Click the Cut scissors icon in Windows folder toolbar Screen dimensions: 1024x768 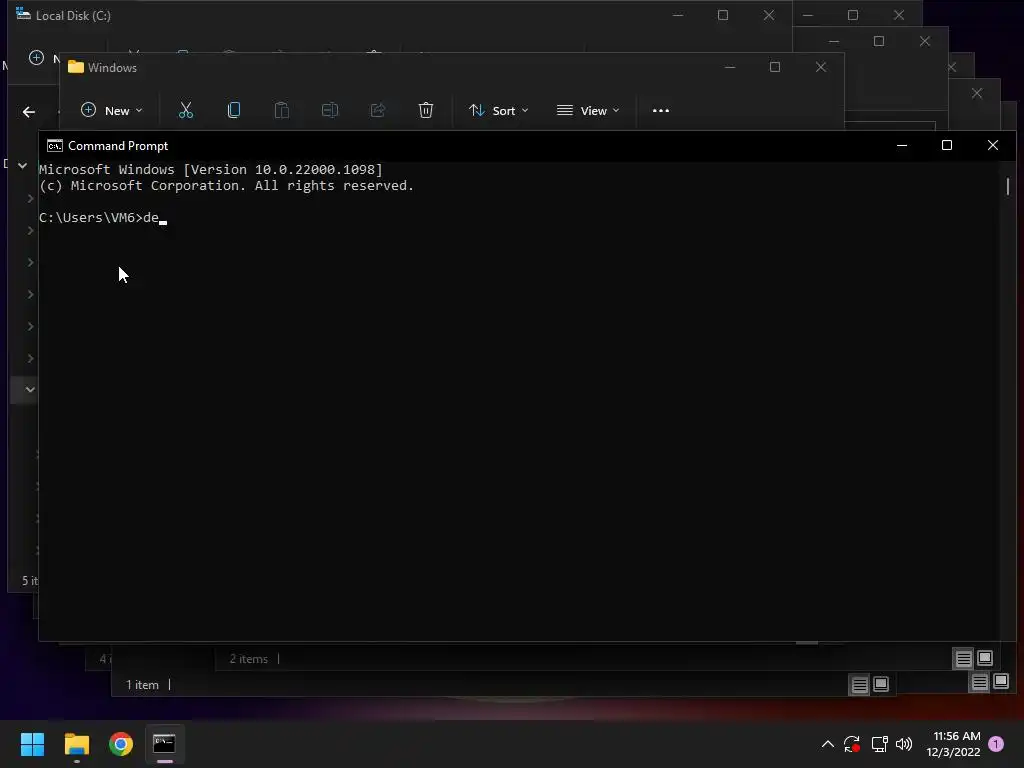(186, 110)
